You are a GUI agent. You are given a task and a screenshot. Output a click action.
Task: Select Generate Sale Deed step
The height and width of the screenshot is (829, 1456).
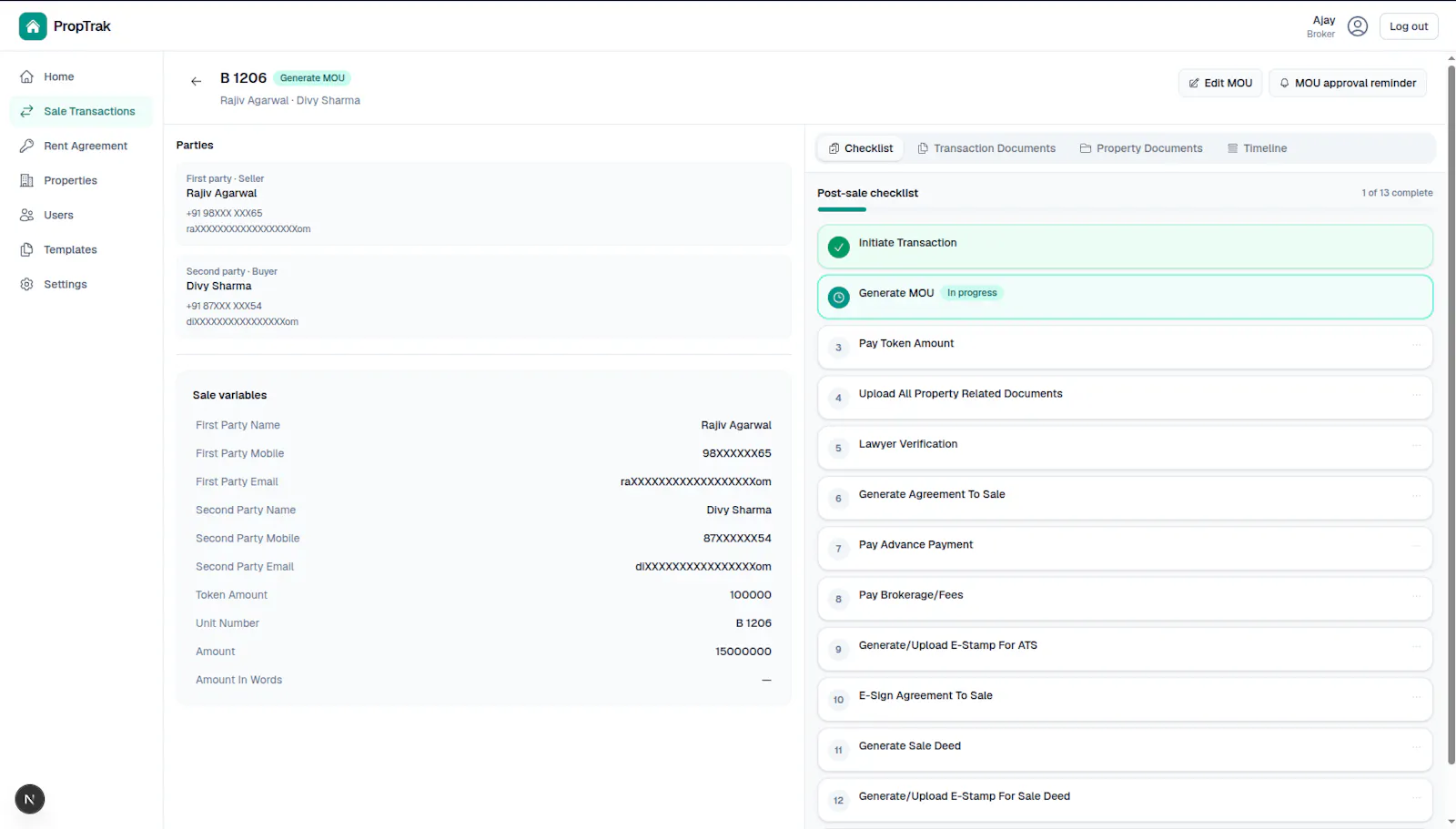click(1125, 750)
